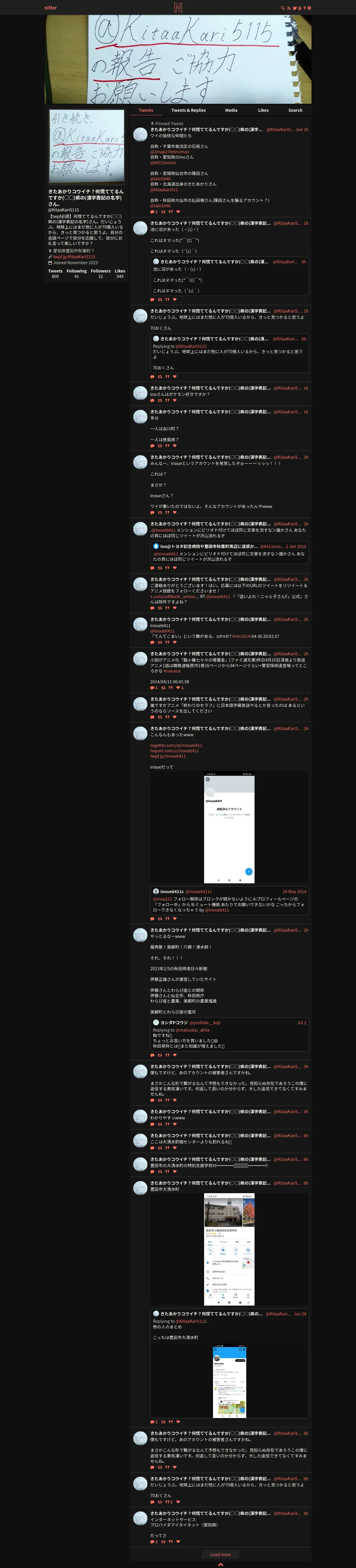The height and width of the screenshot is (1568, 356).
Task: Click the Following count 41
Action: click(x=76, y=276)
